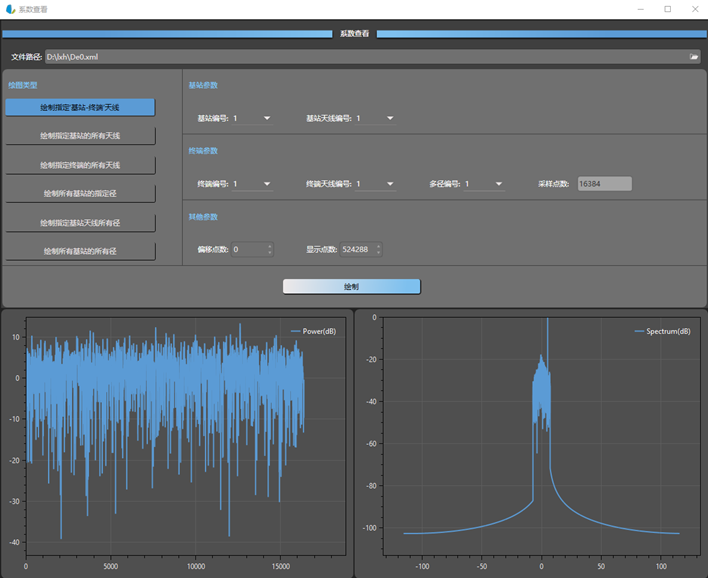The width and height of the screenshot is (708, 578).
Task: Click the folder browse icon for file path
Action: 694,57
